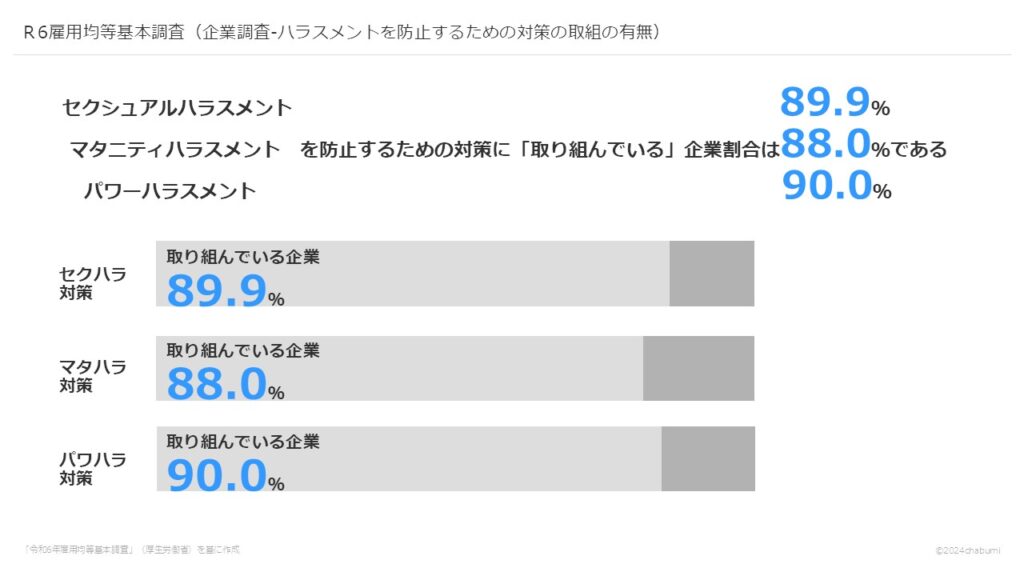Select the セクシュアルハラスメント heading text
Screen dimensions: 1024x576
[x=177, y=108]
